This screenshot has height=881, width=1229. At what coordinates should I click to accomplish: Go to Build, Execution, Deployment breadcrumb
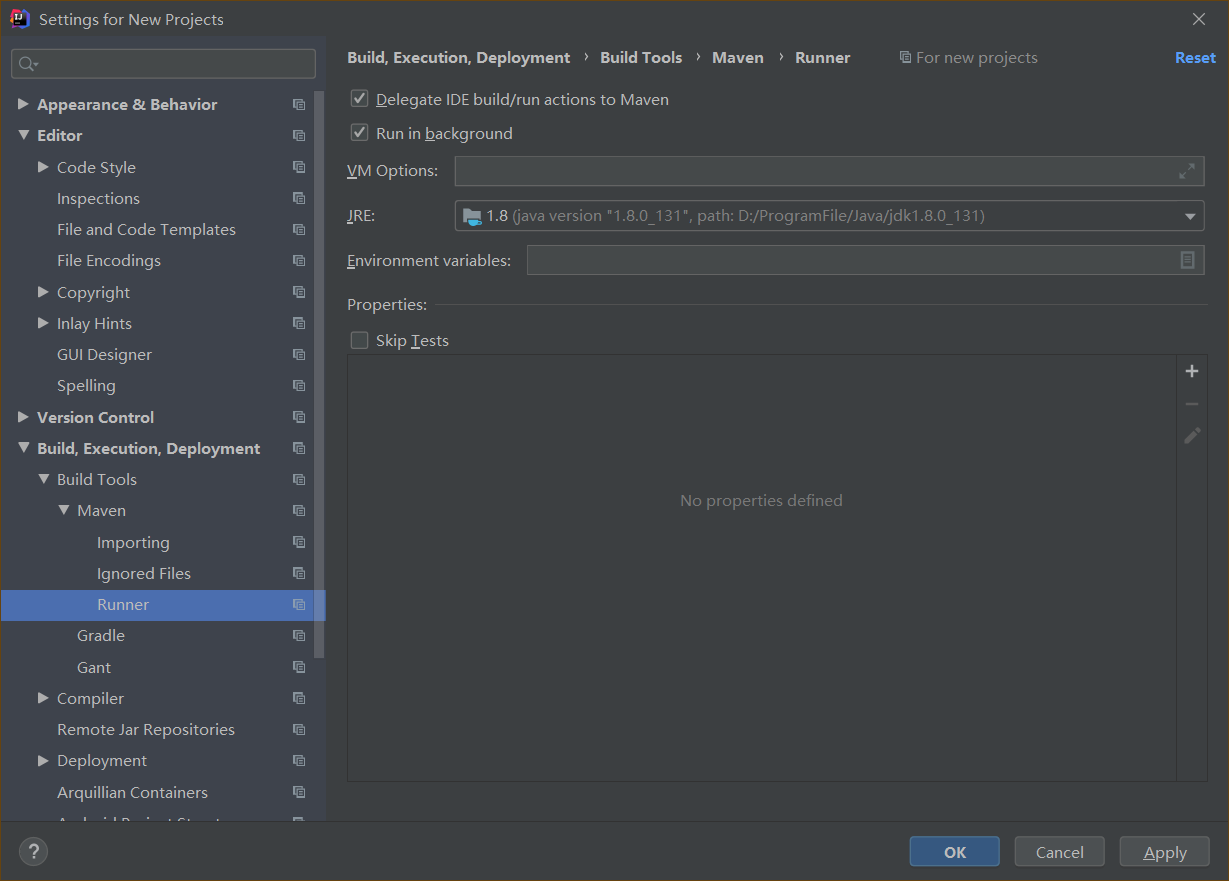tap(458, 58)
